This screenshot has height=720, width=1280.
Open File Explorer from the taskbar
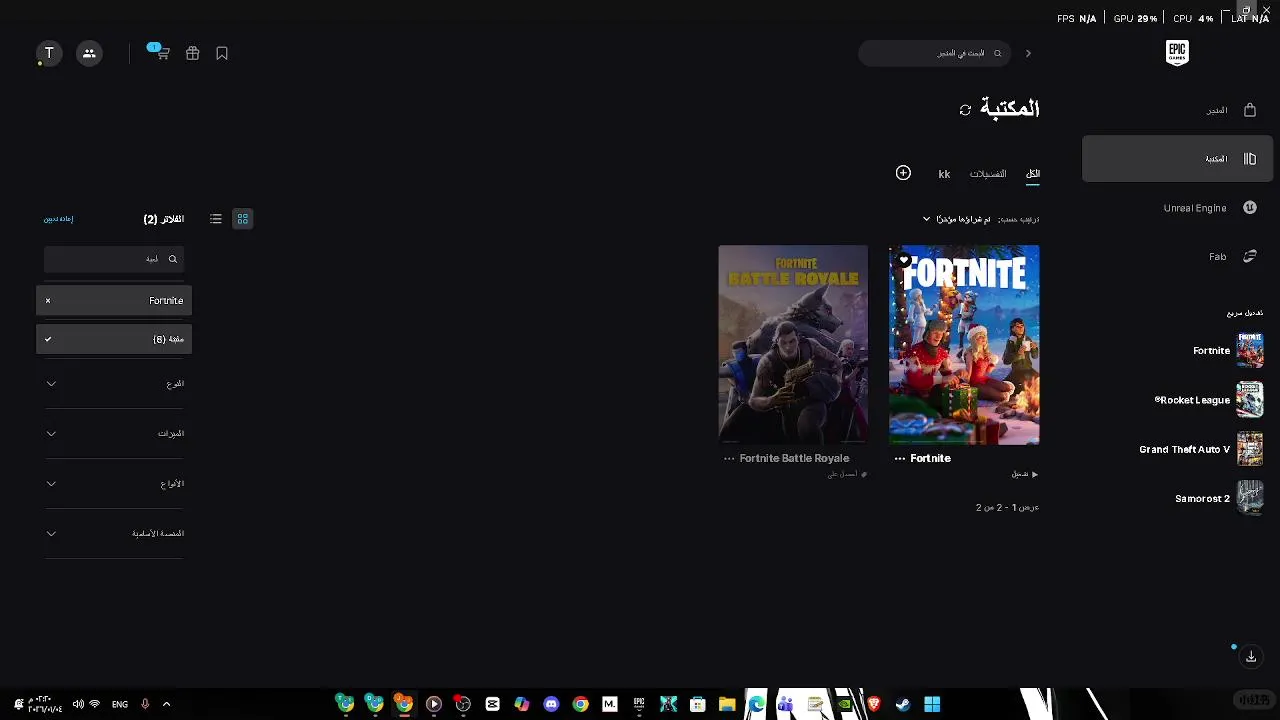click(x=727, y=704)
